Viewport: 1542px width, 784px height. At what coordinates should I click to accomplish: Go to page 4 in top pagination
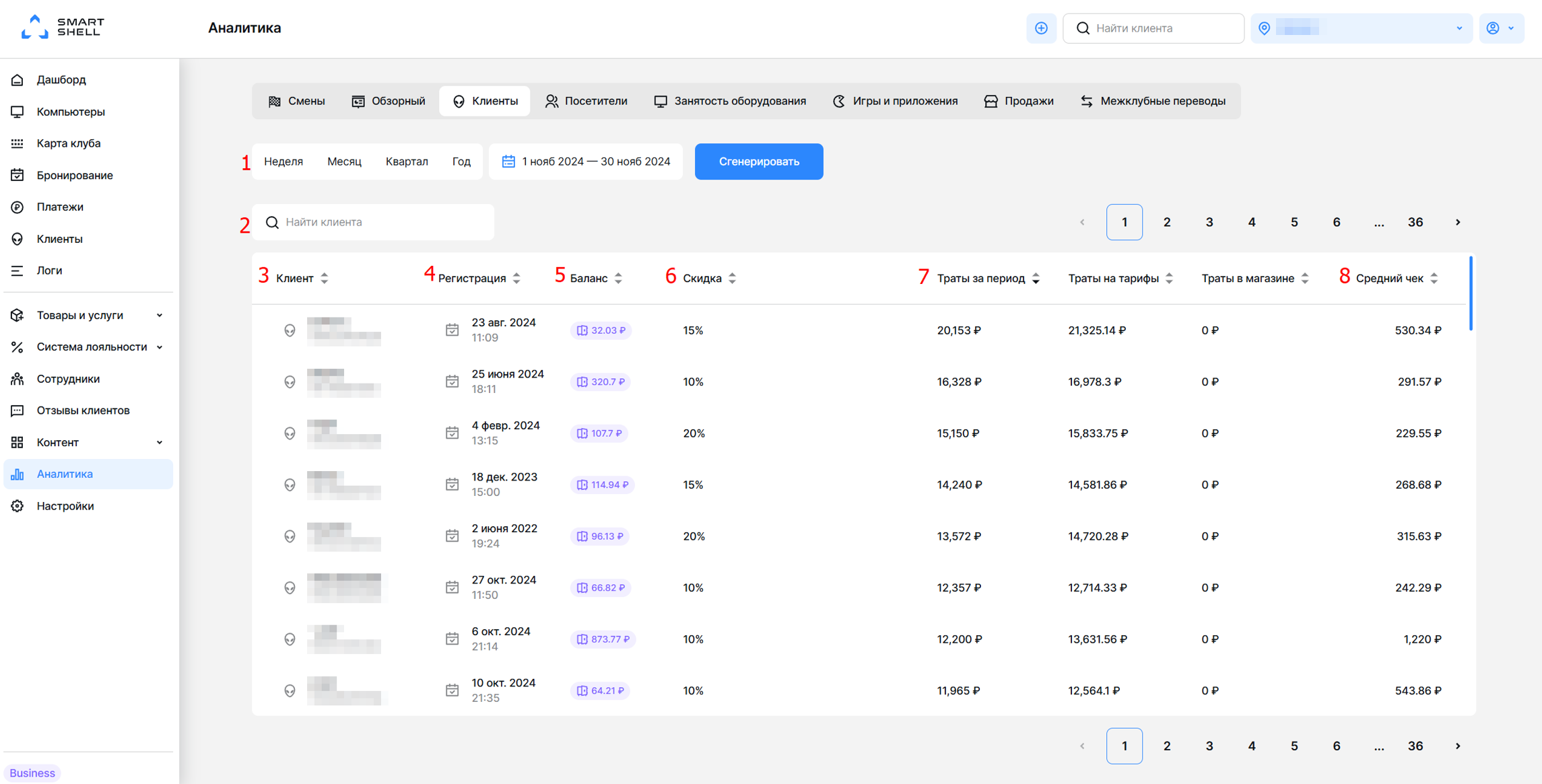point(1252,222)
